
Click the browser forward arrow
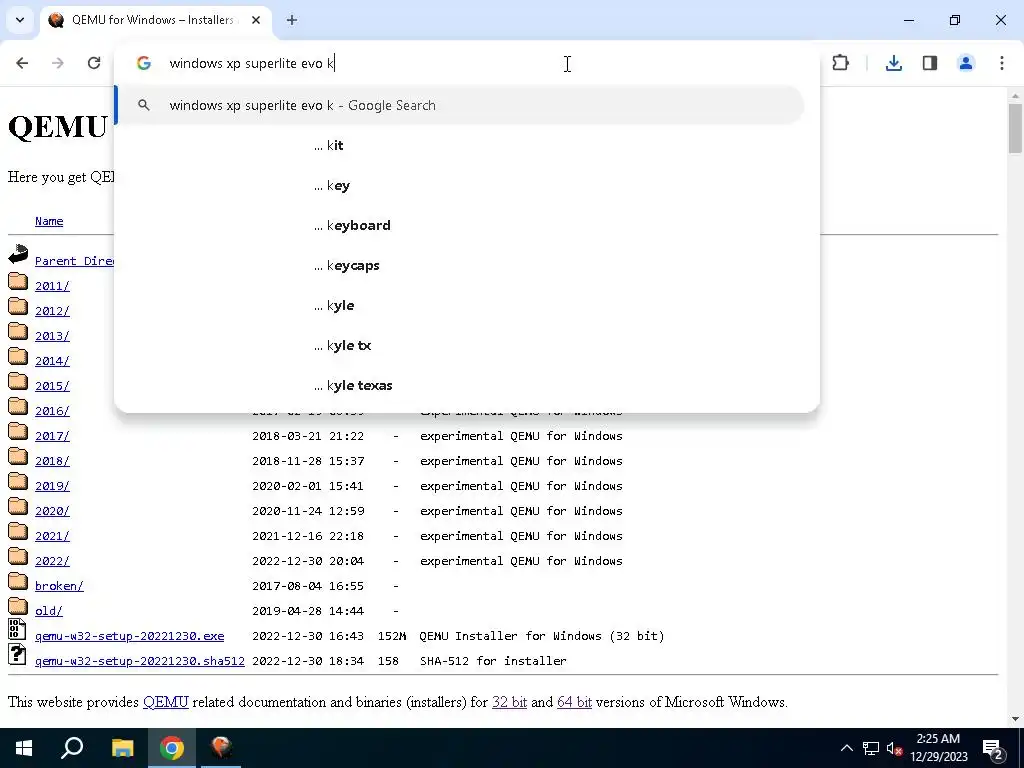(x=58, y=63)
